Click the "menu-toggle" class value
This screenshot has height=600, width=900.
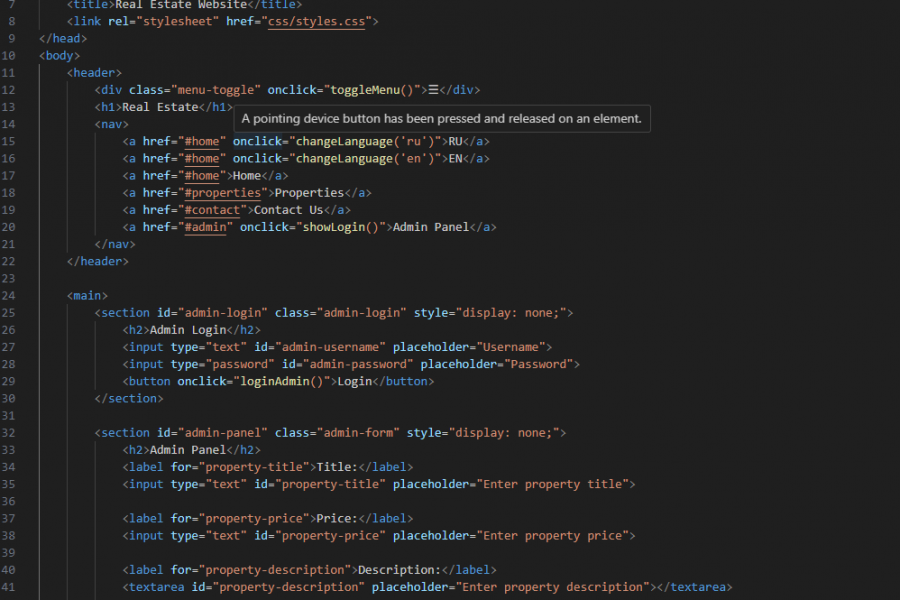tap(216, 90)
